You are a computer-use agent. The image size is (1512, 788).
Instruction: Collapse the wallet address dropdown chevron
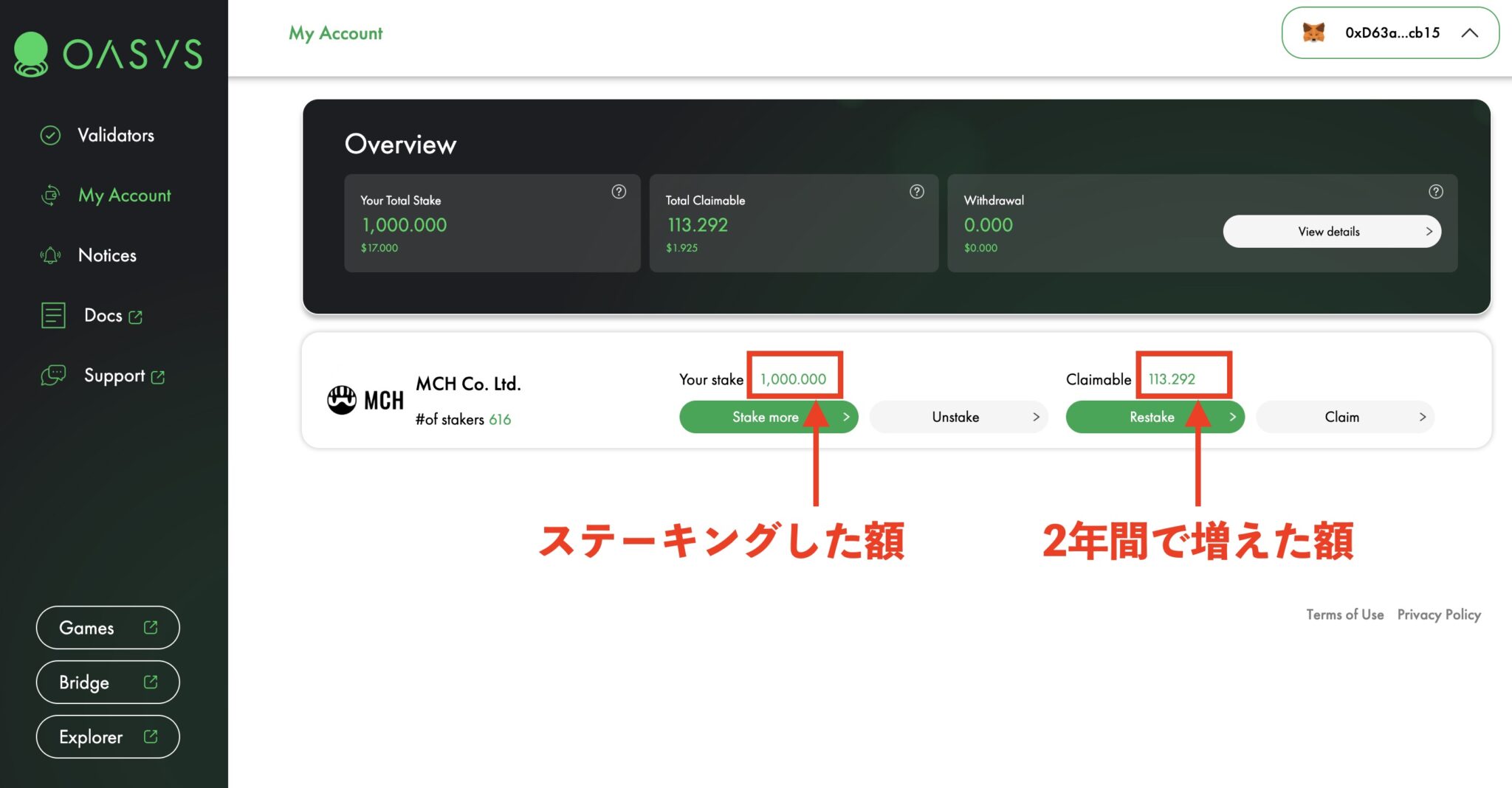tap(1470, 32)
